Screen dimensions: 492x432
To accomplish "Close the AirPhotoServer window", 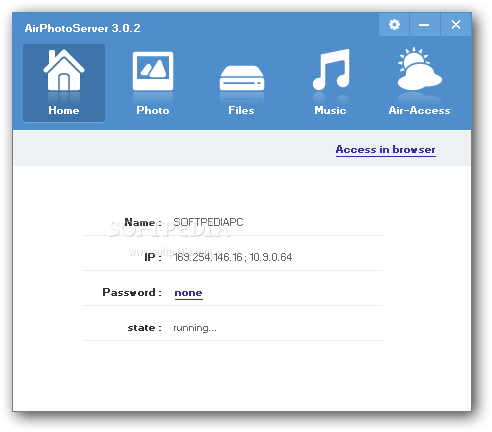I will pyautogui.click(x=456, y=25).
